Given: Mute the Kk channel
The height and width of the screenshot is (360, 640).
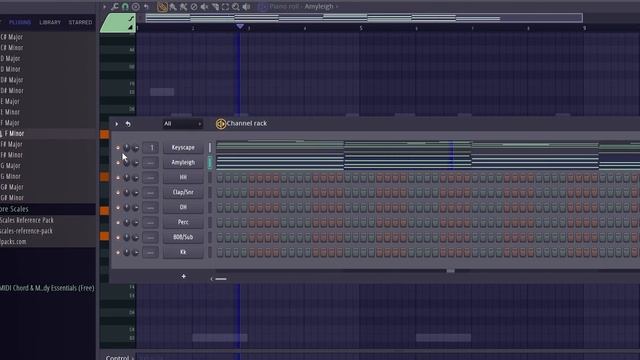Looking at the screenshot, I should (118, 253).
